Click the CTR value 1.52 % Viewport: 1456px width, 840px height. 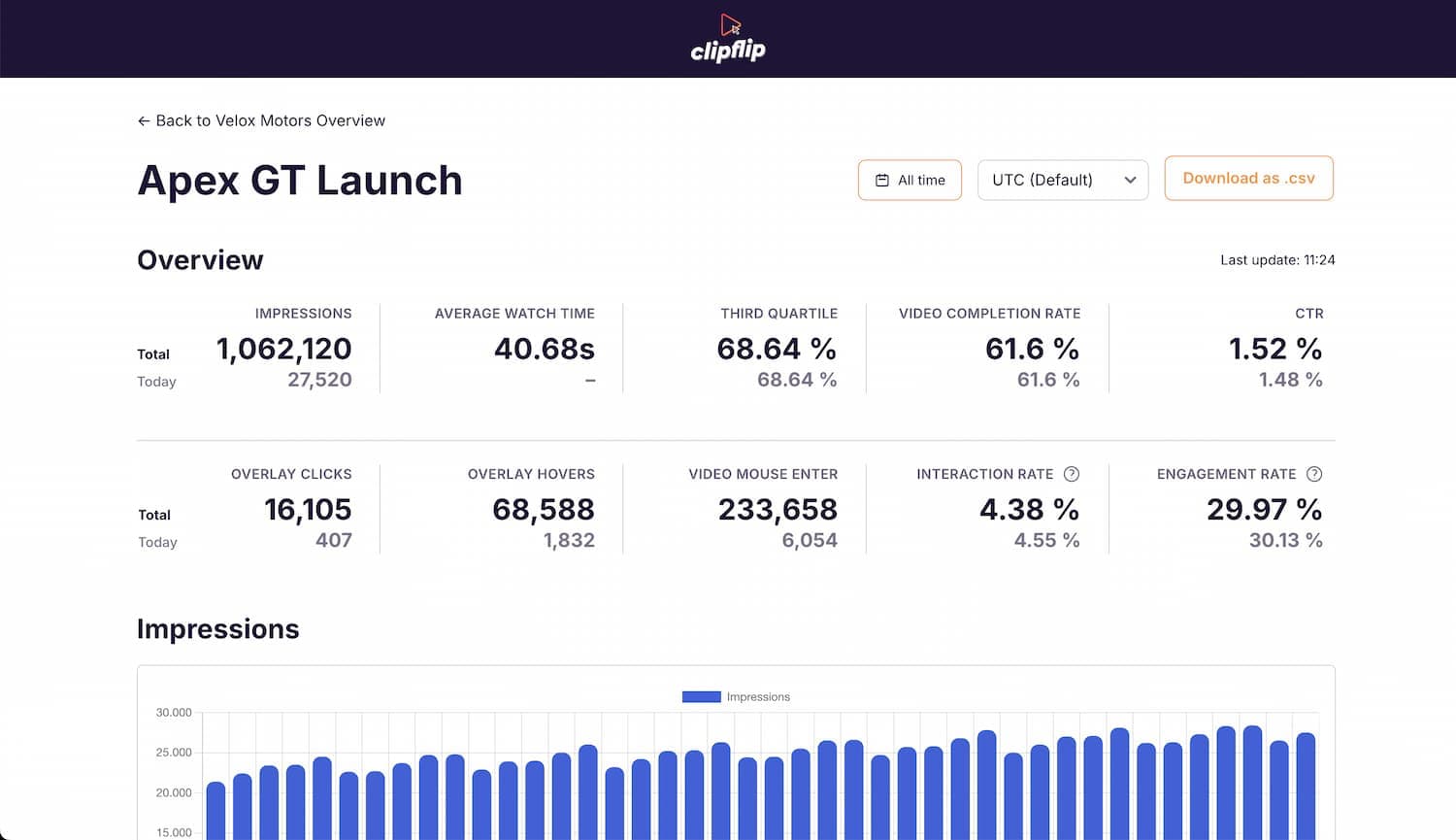pyautogui.click(x=1275, y=349)
